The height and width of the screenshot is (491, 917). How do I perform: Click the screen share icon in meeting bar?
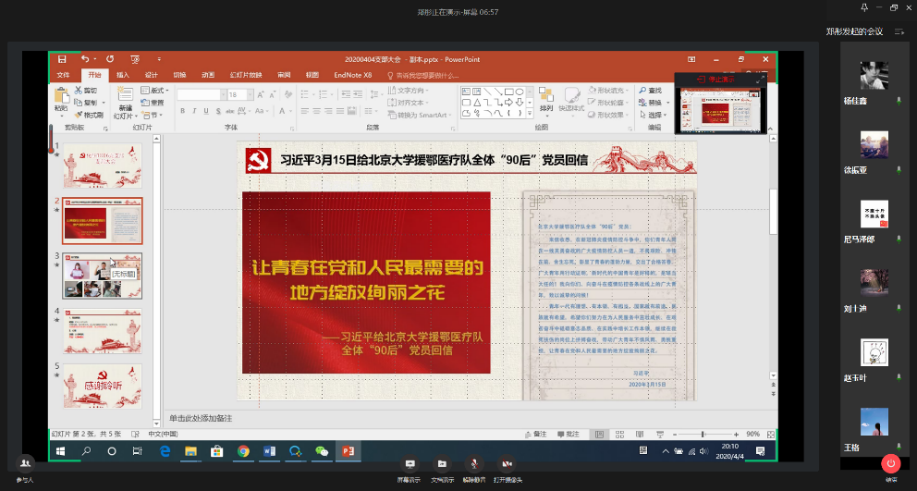pos(408,465)
